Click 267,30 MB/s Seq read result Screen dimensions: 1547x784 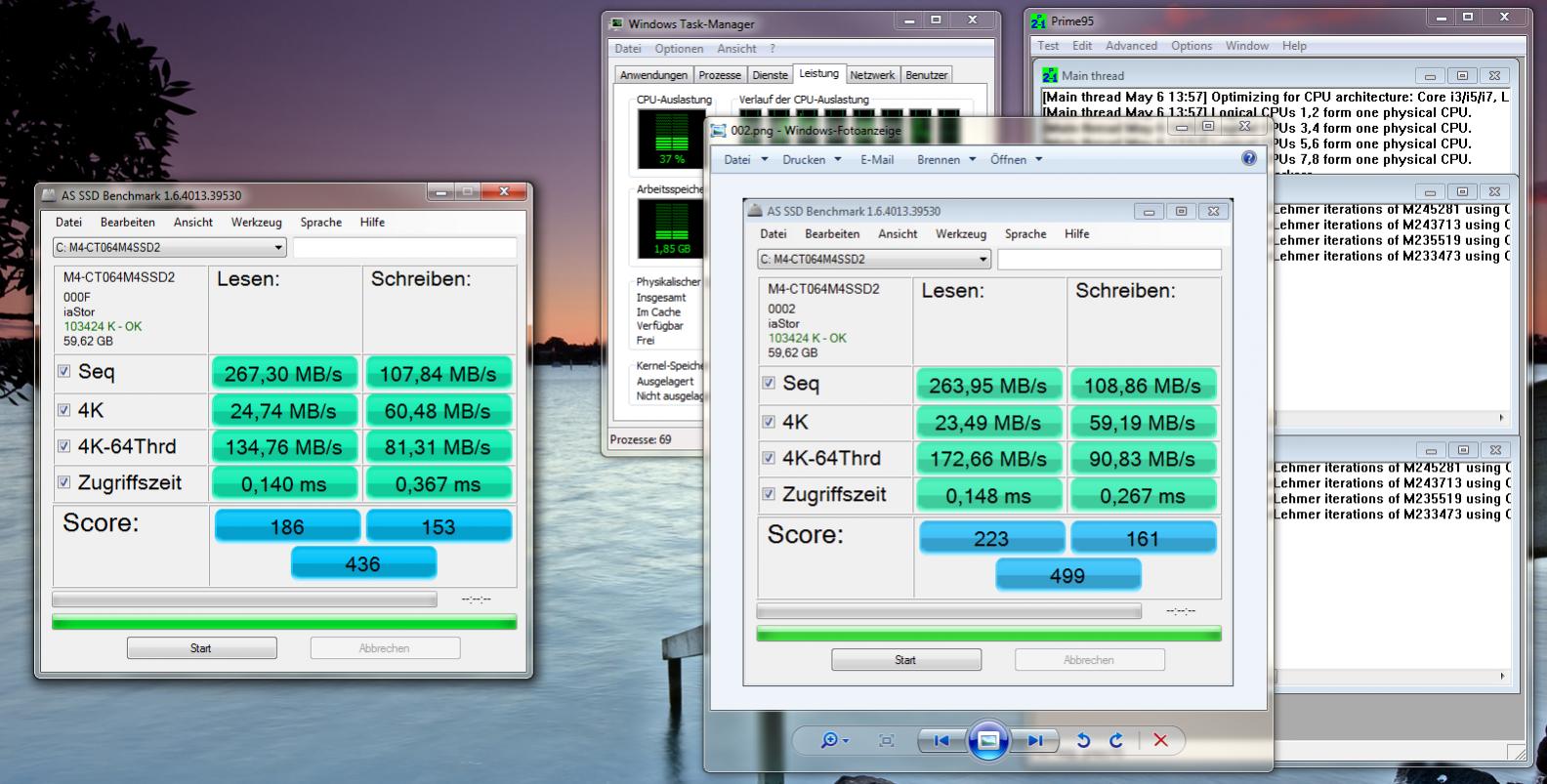pyautogui.click(x=284, y=373)
